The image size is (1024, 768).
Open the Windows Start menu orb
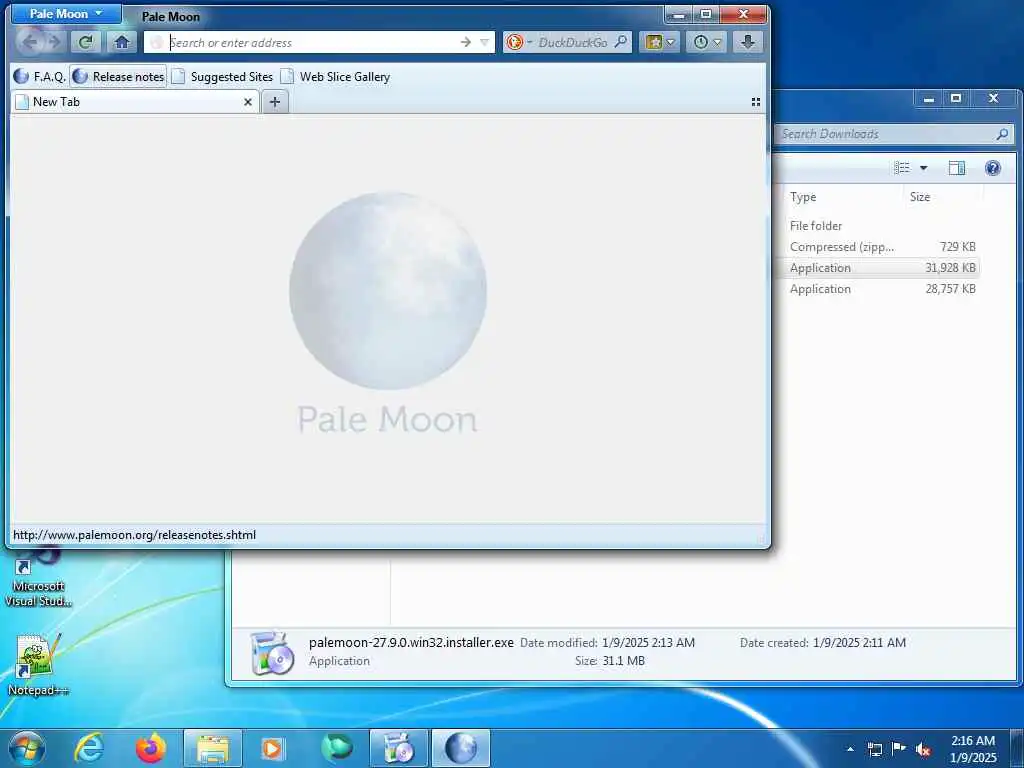27,748
